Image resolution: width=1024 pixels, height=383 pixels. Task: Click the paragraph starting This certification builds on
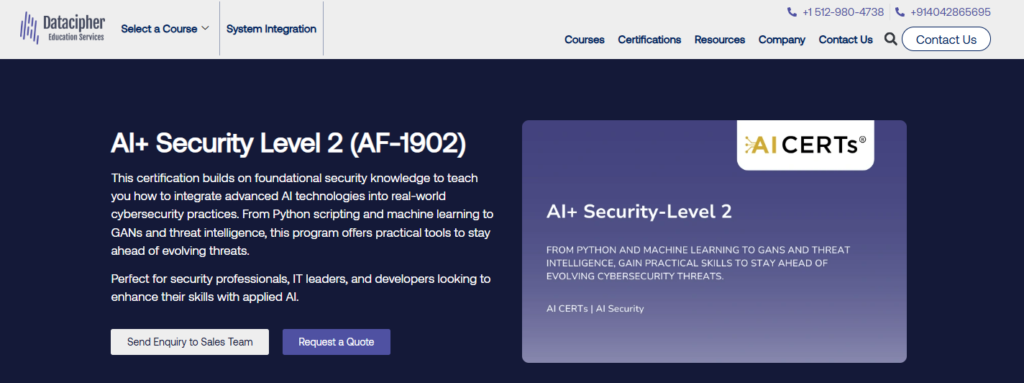[302, 214]
